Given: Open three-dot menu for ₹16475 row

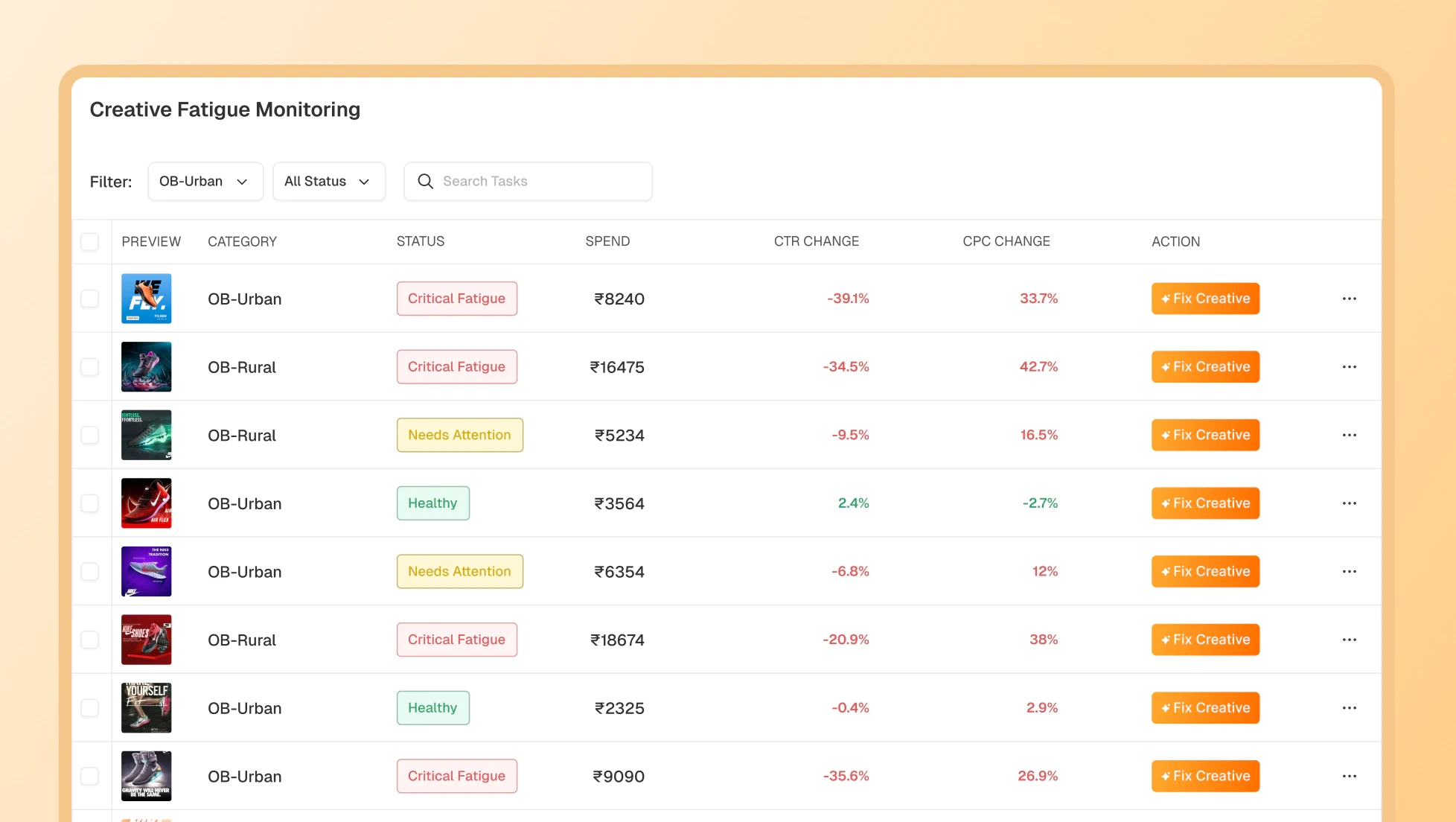Looking at the screenshot, I should tap(1349, 367).
